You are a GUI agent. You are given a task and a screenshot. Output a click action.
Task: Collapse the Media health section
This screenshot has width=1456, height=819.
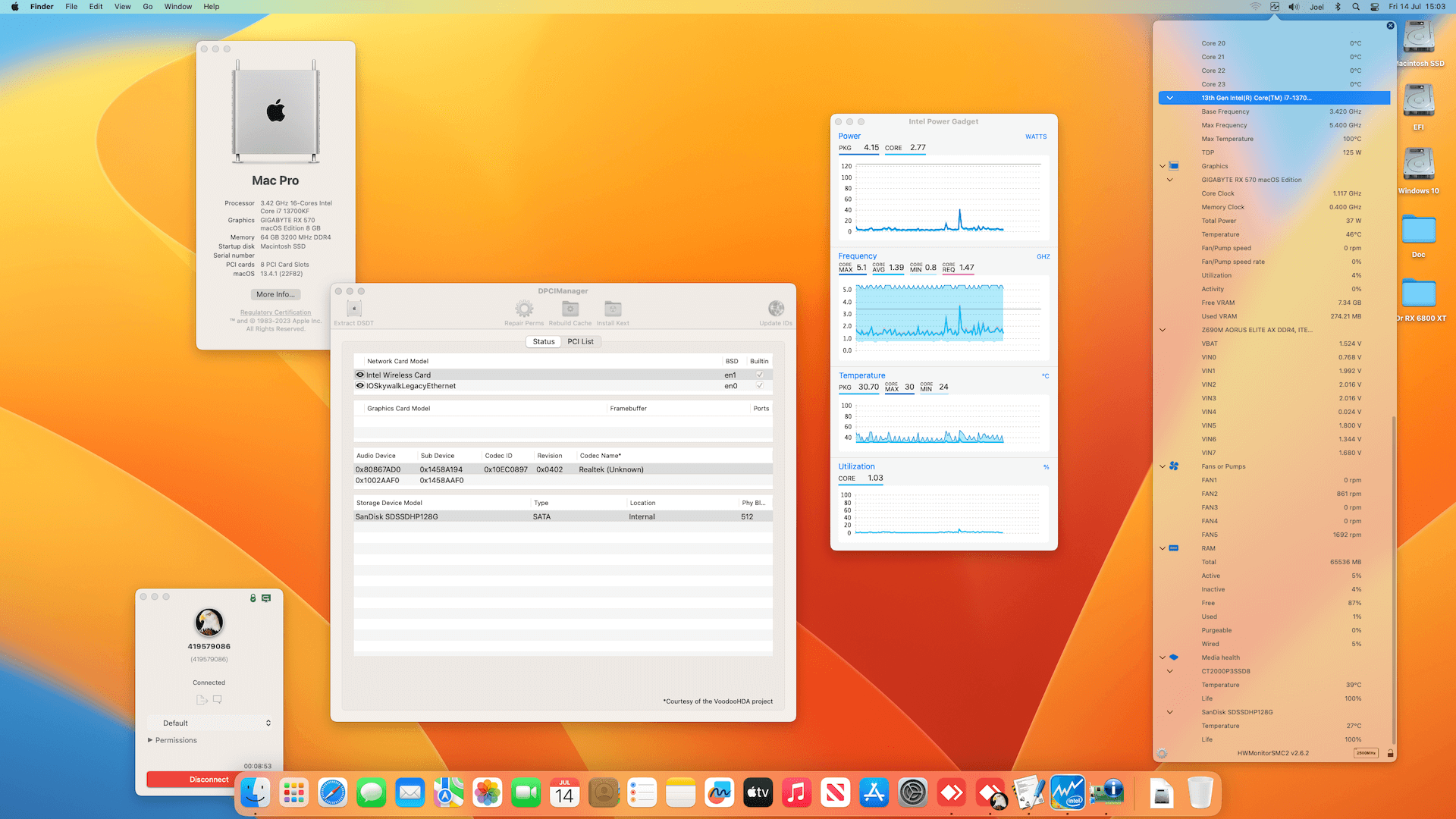(x=1163, y=657)
